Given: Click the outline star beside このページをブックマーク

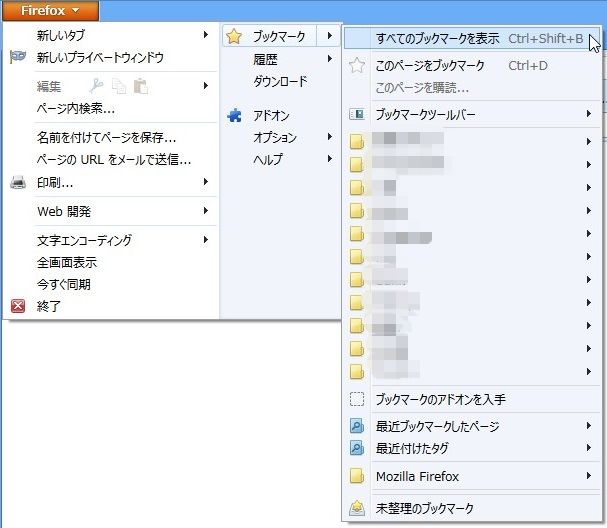Looking at the screenshot, I should pyautogui.click(x=357, y=65).
